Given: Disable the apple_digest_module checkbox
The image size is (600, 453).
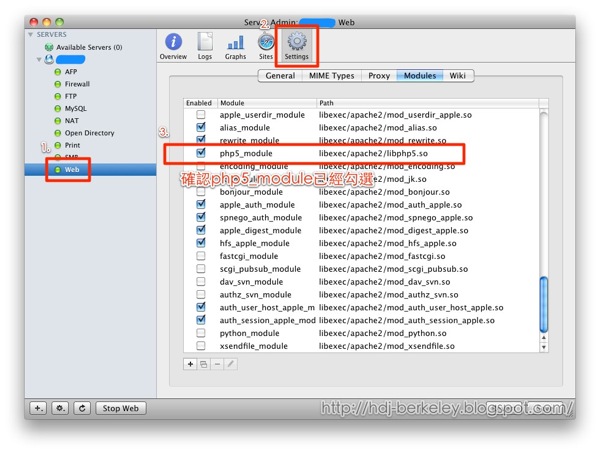Looking at the screenshot, I should [x=201, y=230].
